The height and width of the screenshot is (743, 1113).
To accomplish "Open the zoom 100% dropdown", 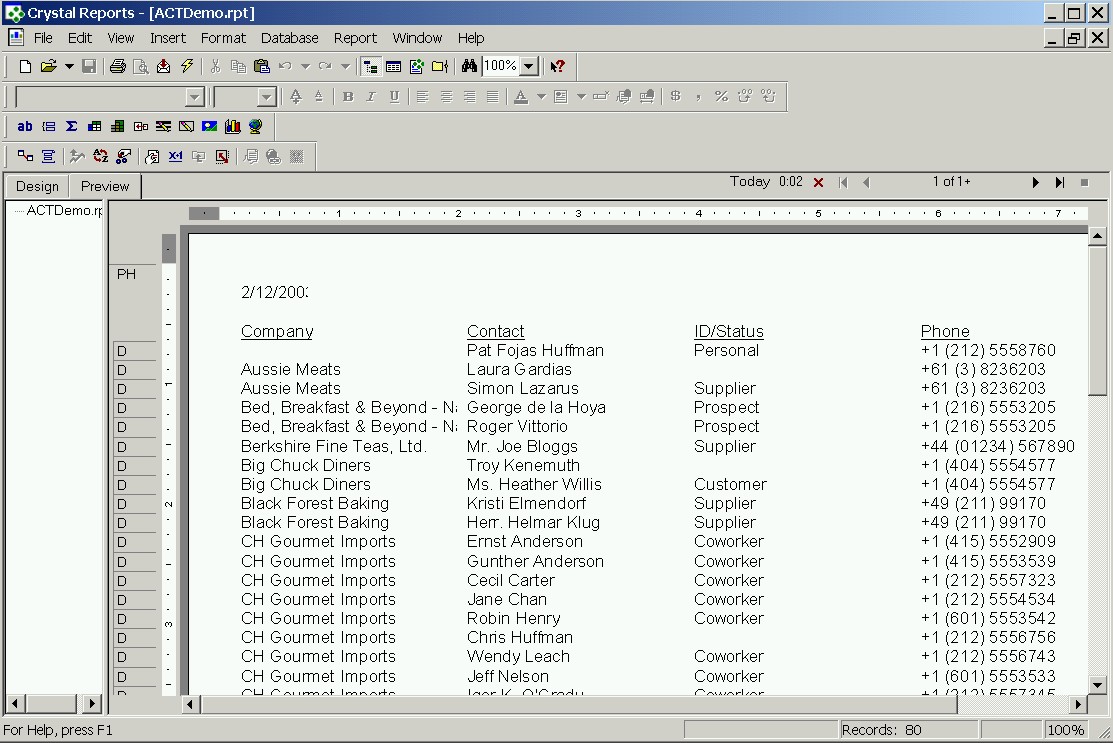I will pos(529,67).
